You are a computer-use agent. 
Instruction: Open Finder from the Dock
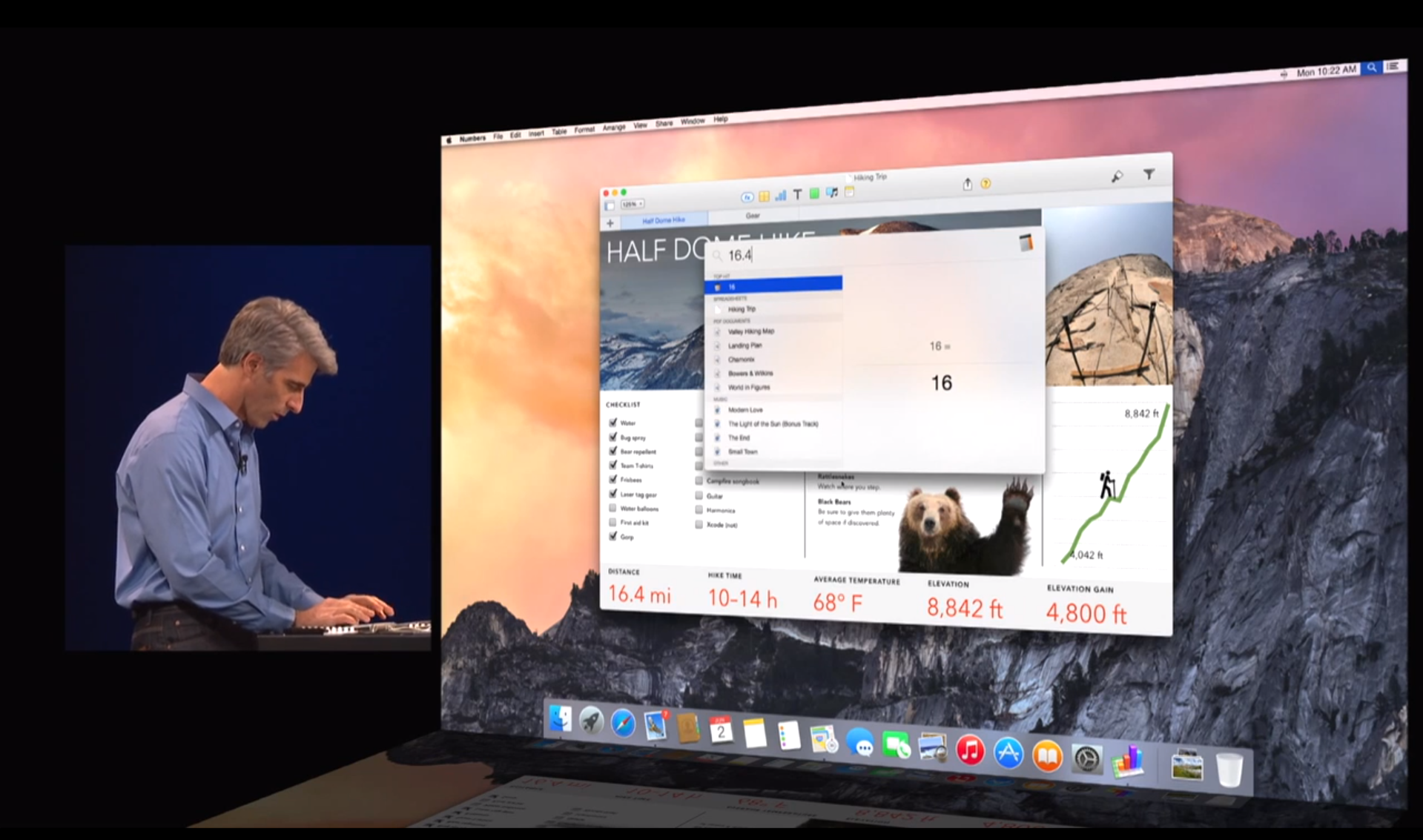[x=560, y=718]
